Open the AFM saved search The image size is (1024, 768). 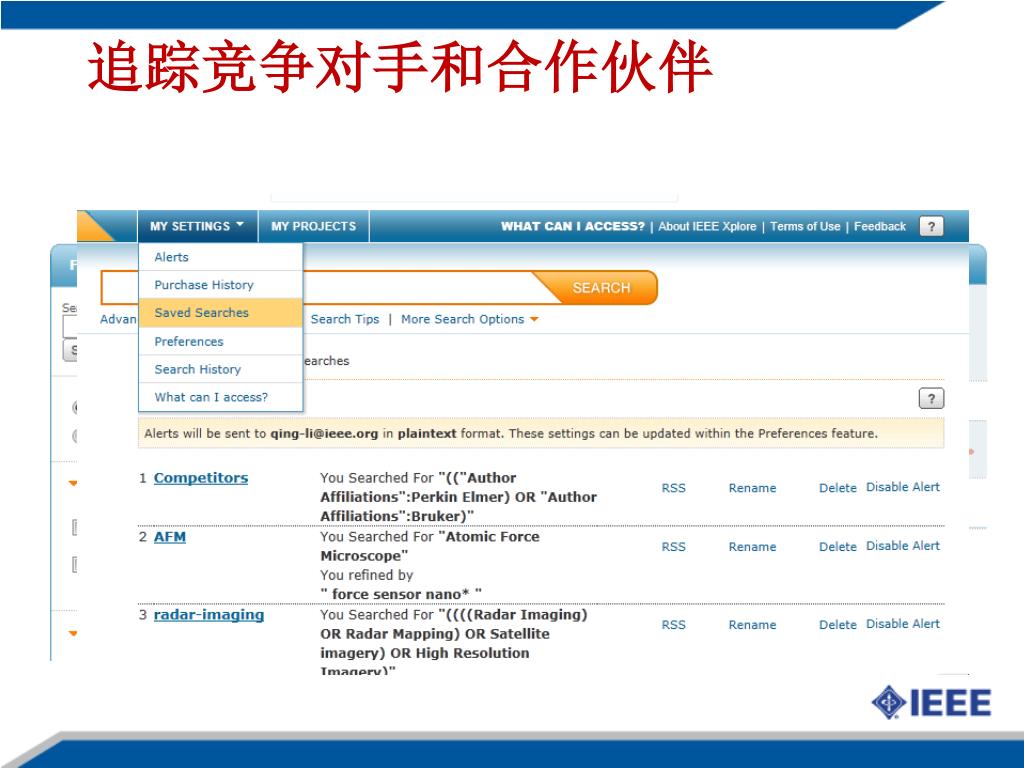pyautogui.click(x=170, y=537)
